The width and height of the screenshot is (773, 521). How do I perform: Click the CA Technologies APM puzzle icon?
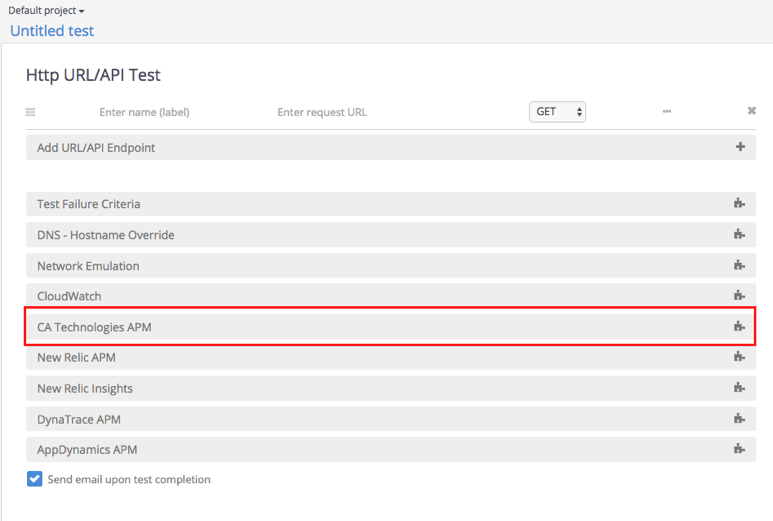point(739,327)
